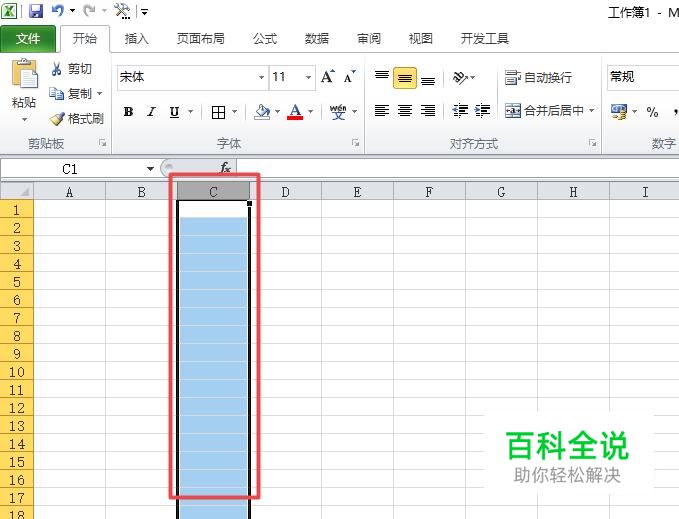
Task: Expand the fill color dropdown arrow
Action: (278, 112)
